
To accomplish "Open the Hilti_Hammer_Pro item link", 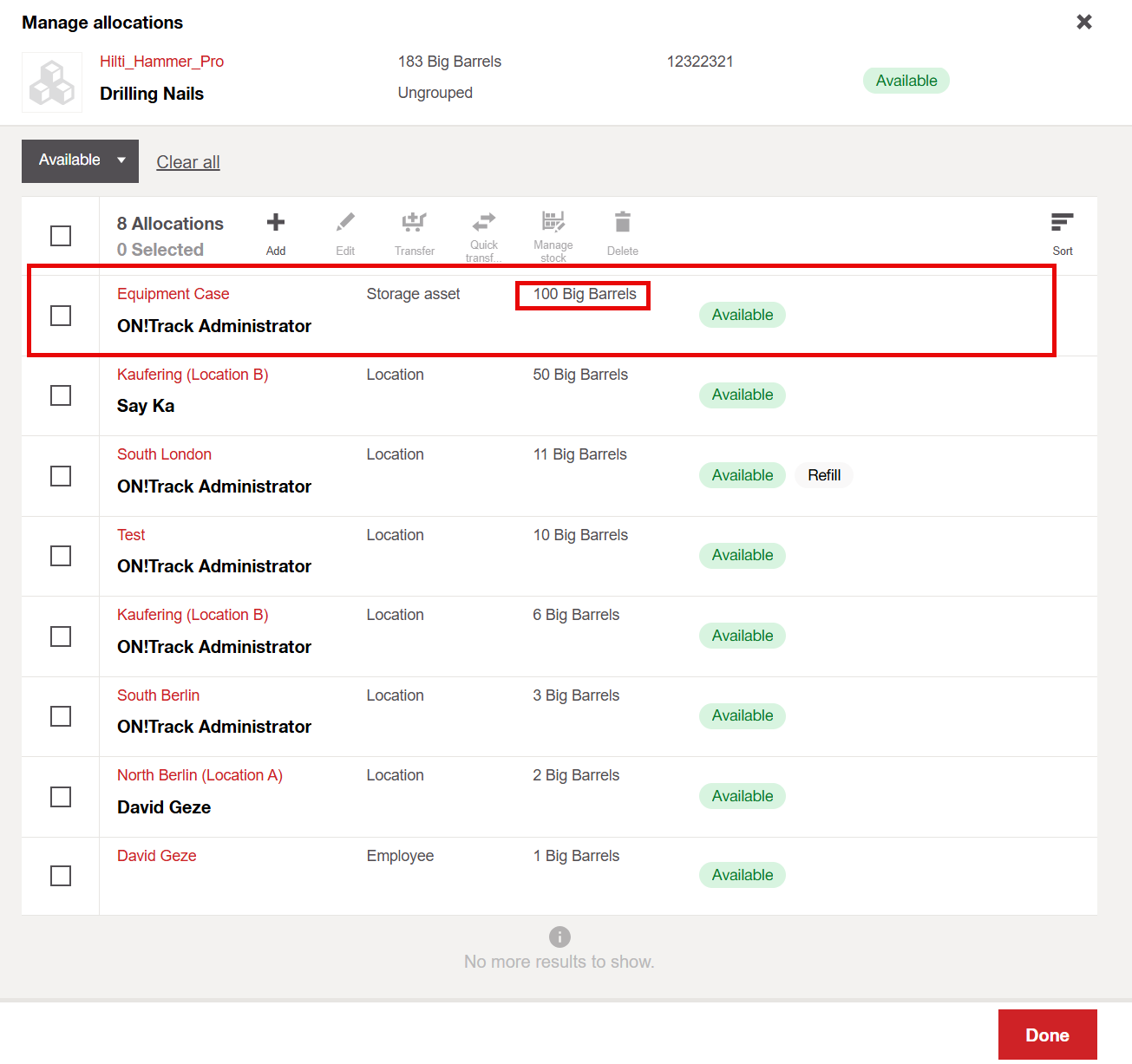I will pyautogui.click(x=161, y=62).
